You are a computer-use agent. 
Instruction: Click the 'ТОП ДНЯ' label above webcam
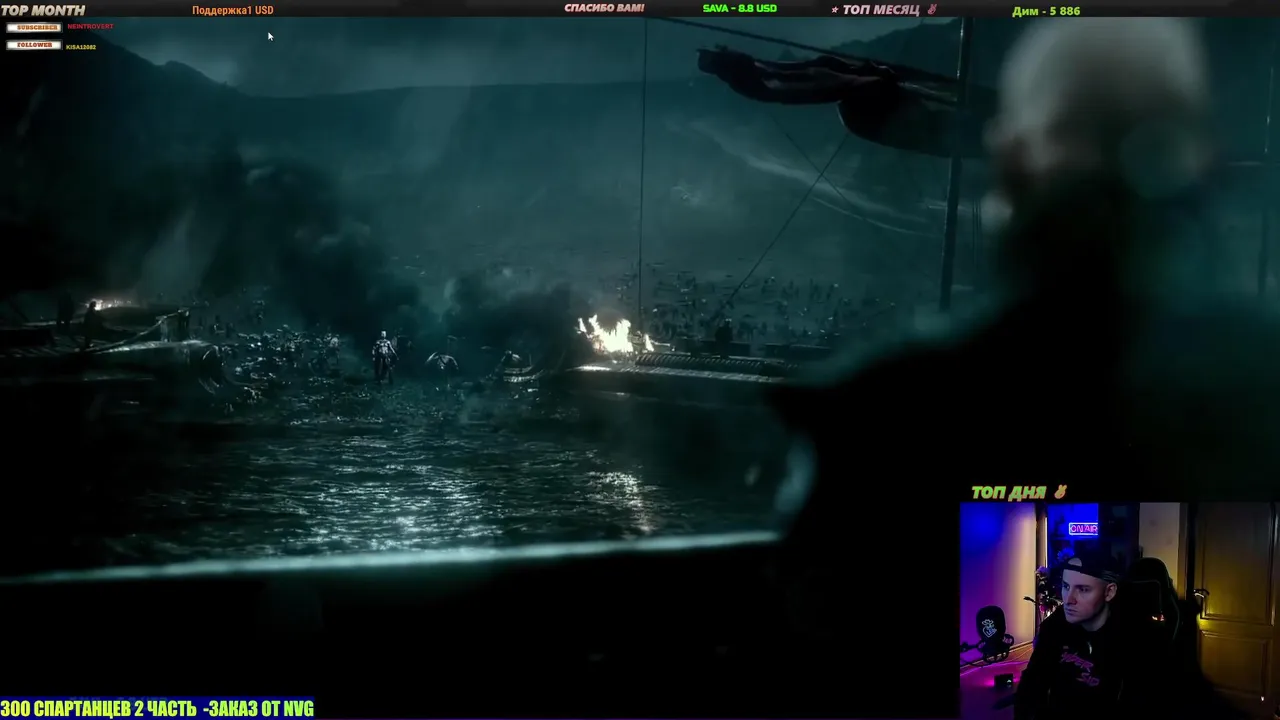(1008, 492)
